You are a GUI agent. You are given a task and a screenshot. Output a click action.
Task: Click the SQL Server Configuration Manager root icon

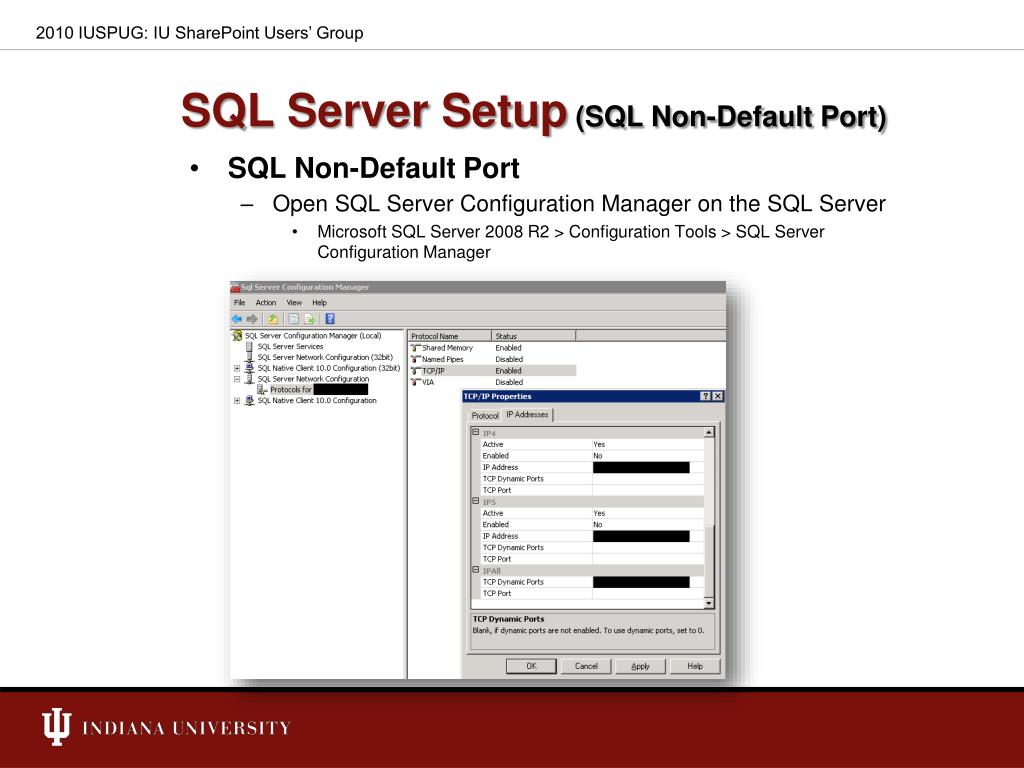click(237, 336)
